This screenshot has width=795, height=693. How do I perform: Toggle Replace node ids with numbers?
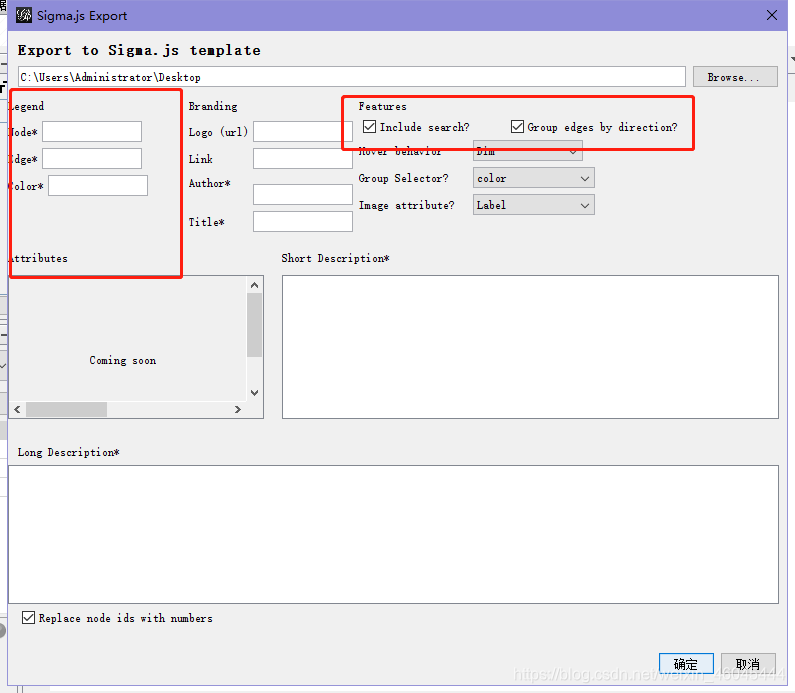28,617
